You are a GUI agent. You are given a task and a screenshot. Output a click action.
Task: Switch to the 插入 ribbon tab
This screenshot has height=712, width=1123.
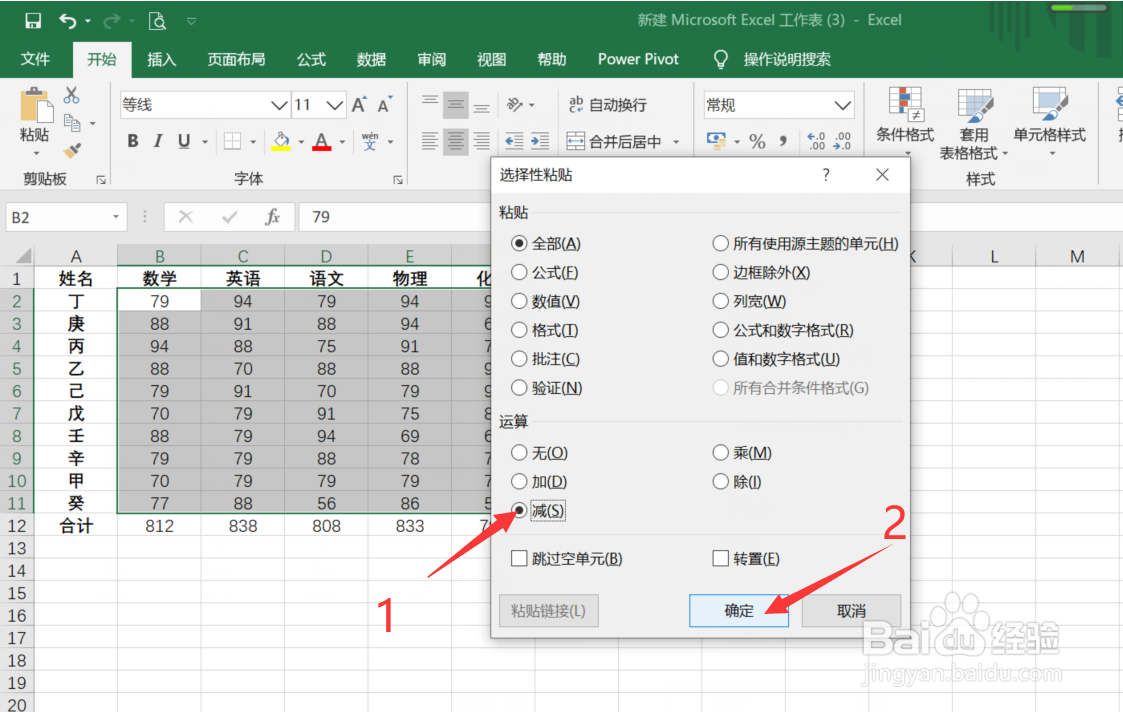point(162,59)
